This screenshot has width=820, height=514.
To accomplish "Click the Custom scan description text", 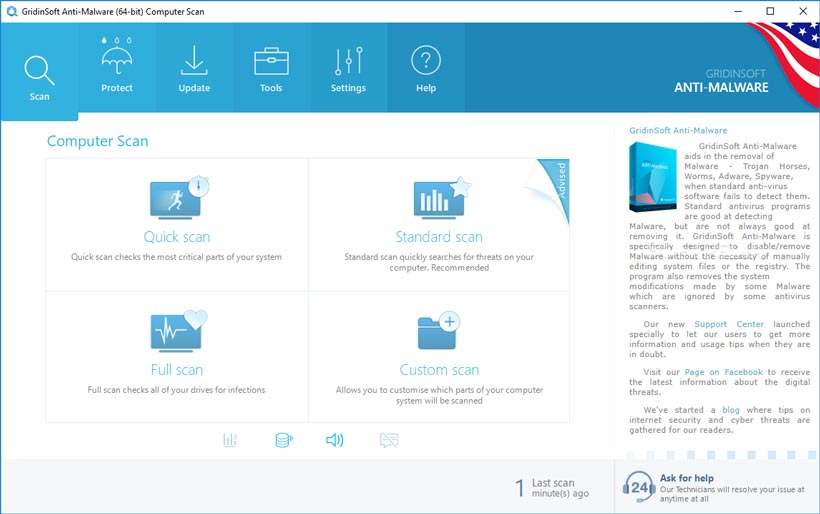I will point(439,395).
